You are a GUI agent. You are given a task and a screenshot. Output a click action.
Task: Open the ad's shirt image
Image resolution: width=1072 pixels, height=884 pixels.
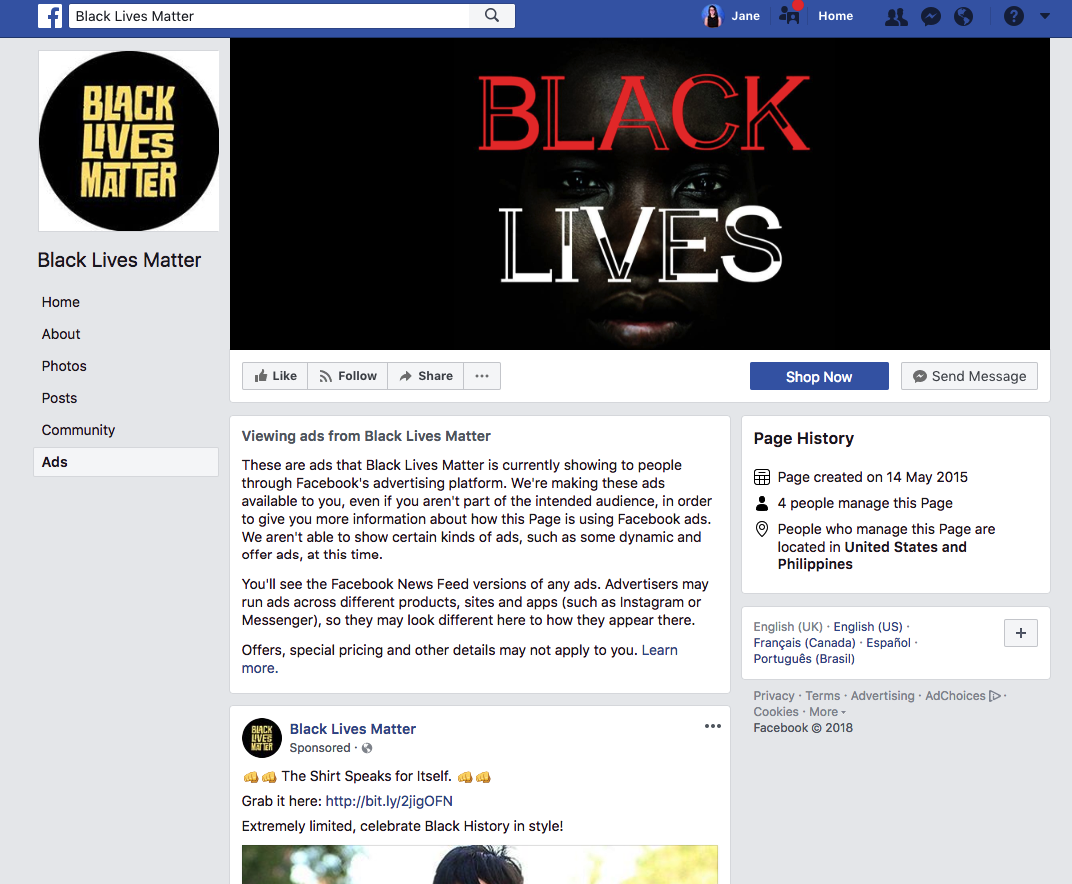[480, 864]
